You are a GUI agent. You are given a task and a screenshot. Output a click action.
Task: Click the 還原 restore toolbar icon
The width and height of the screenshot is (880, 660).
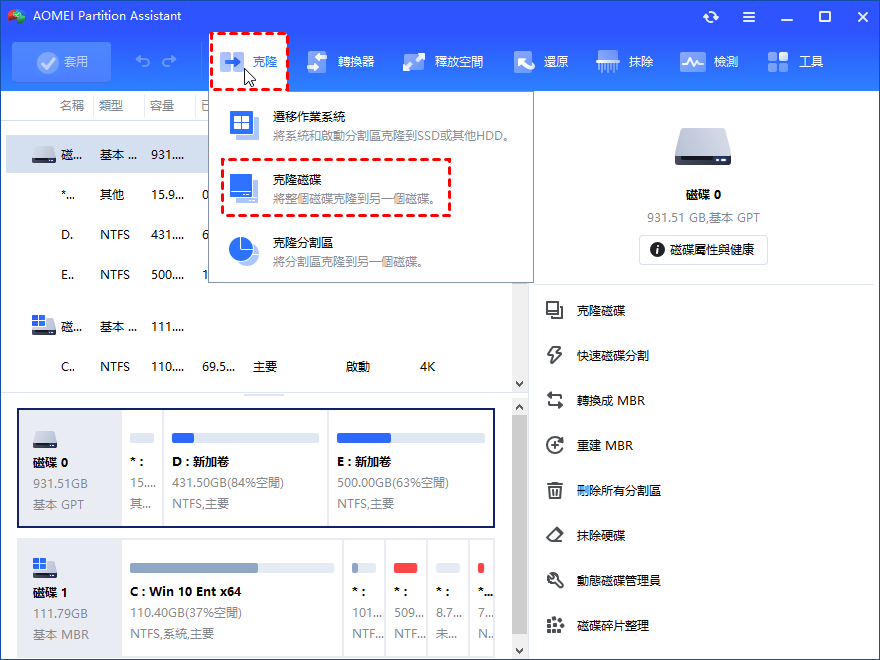pos(551,61)
